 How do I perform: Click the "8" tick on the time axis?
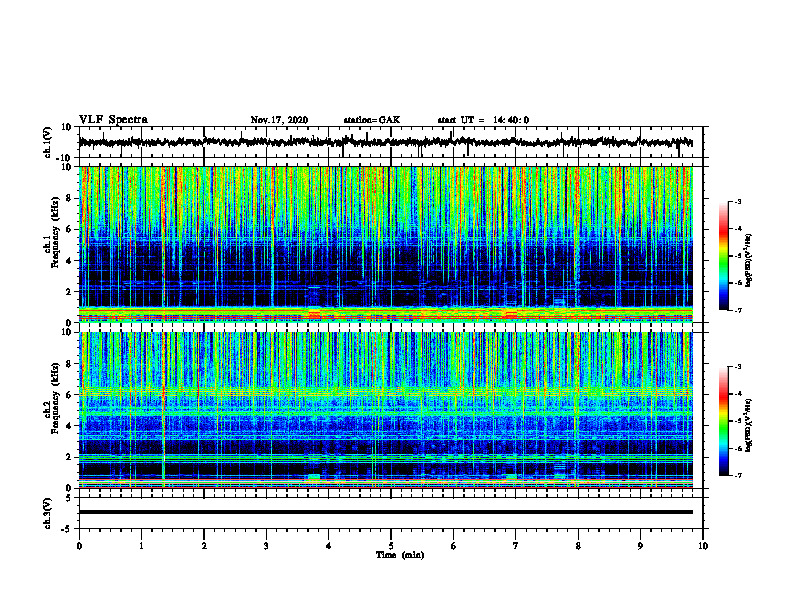(578, 546)
